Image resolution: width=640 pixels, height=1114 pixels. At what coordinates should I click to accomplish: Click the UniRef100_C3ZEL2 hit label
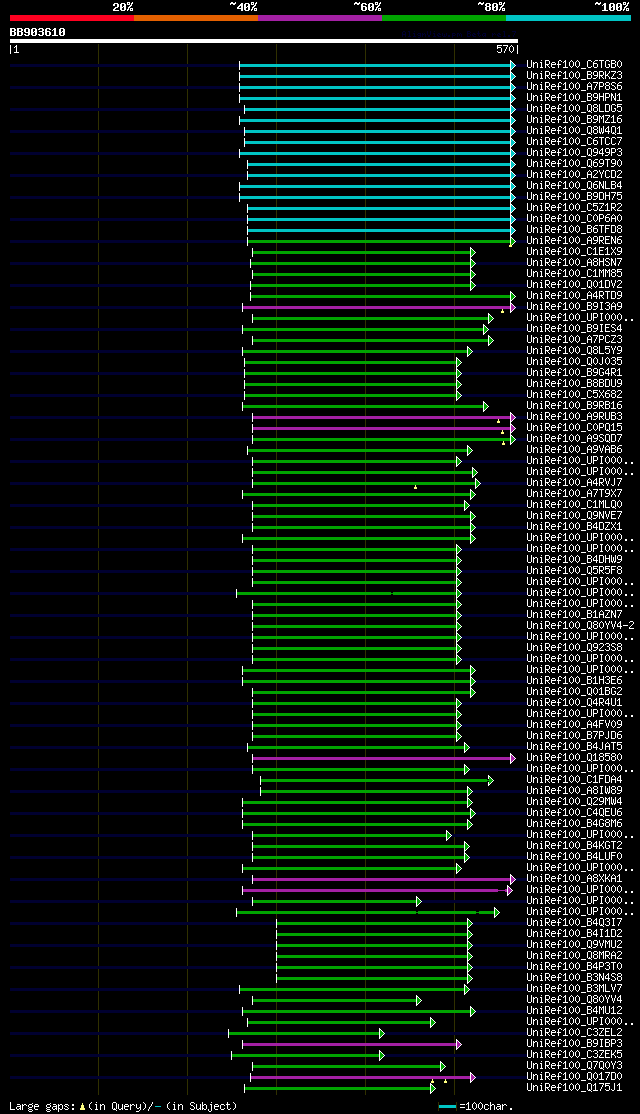[x=575, y=1034]
